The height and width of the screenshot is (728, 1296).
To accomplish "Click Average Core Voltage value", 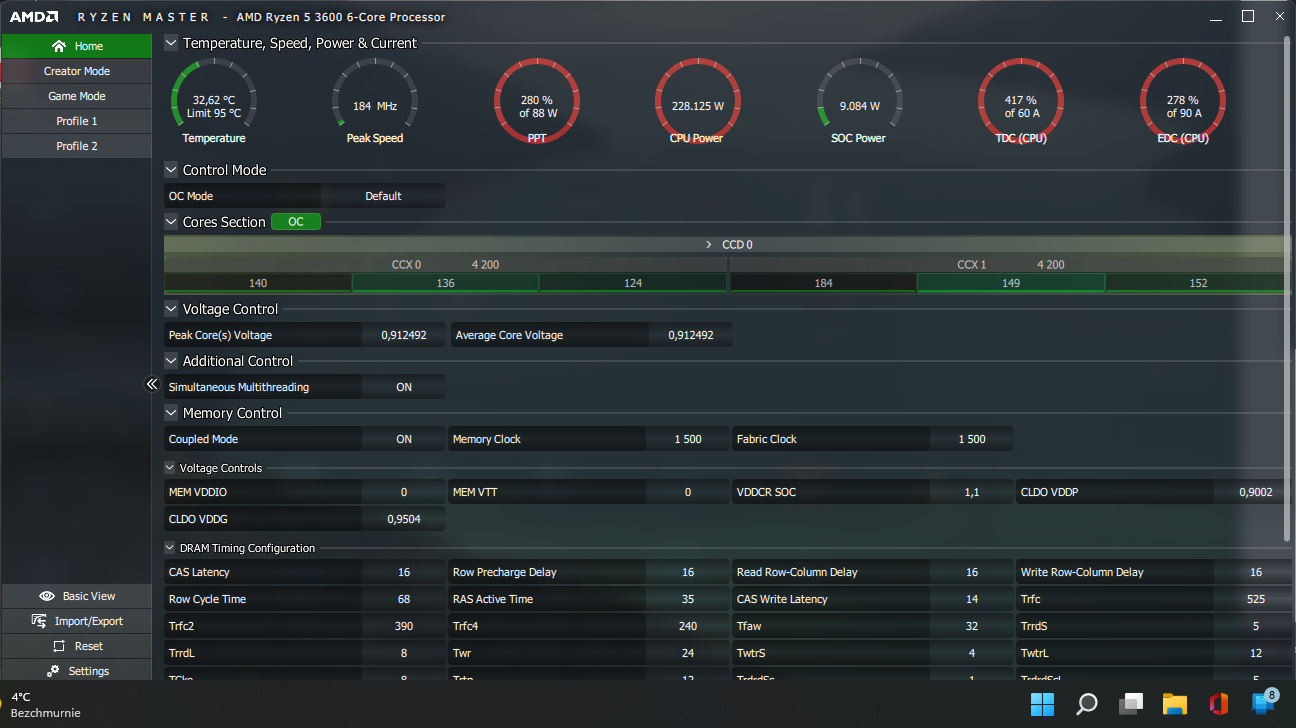I will pyautogui.click(x=691, y=335).
